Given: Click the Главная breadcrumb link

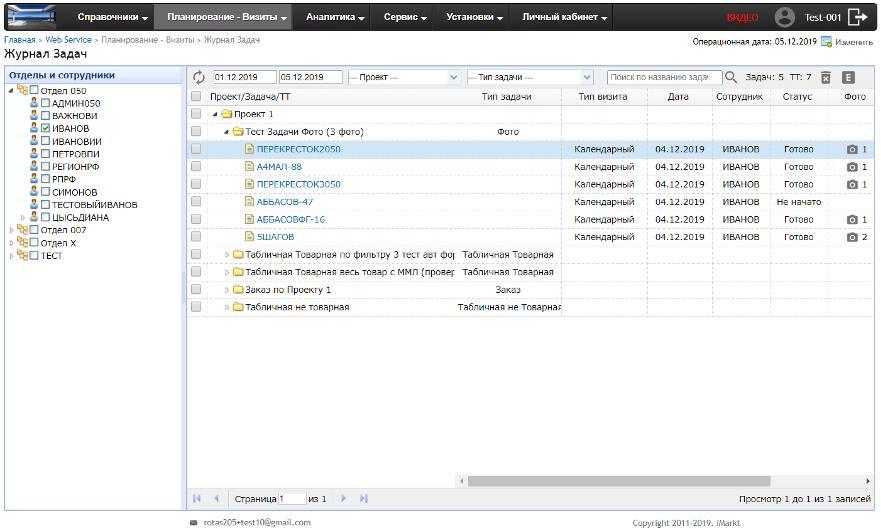Looking at the screenshot, I should (20, 40).
